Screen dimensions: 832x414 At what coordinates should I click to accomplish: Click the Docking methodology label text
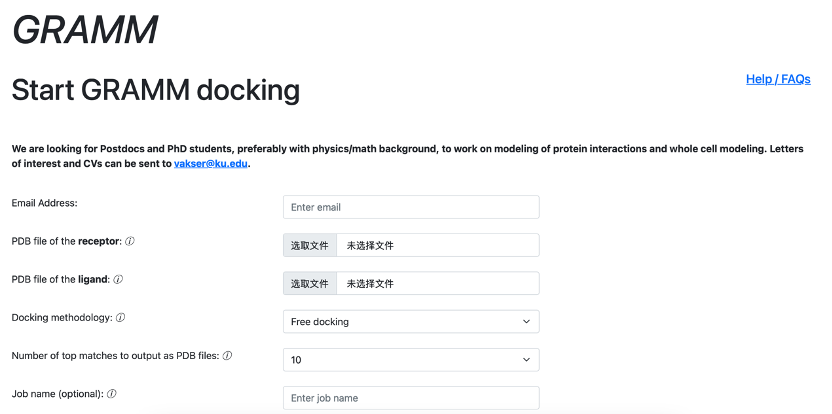tap(61, 318)
